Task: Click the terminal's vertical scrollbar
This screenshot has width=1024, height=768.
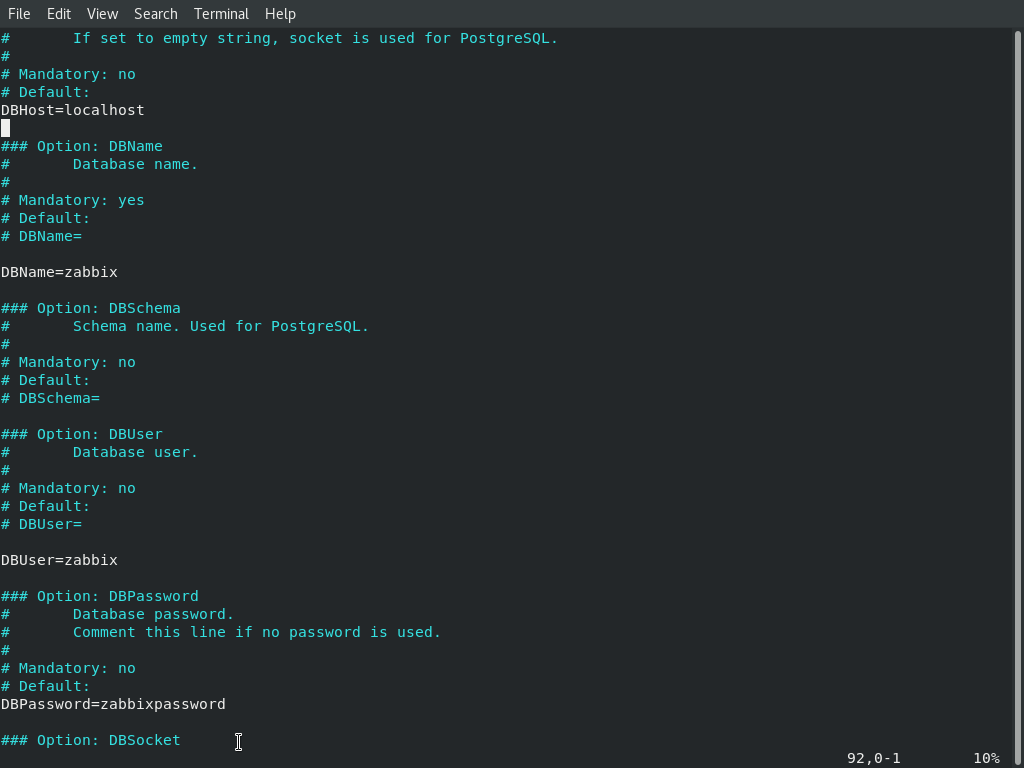Action: pos(1018,392)
